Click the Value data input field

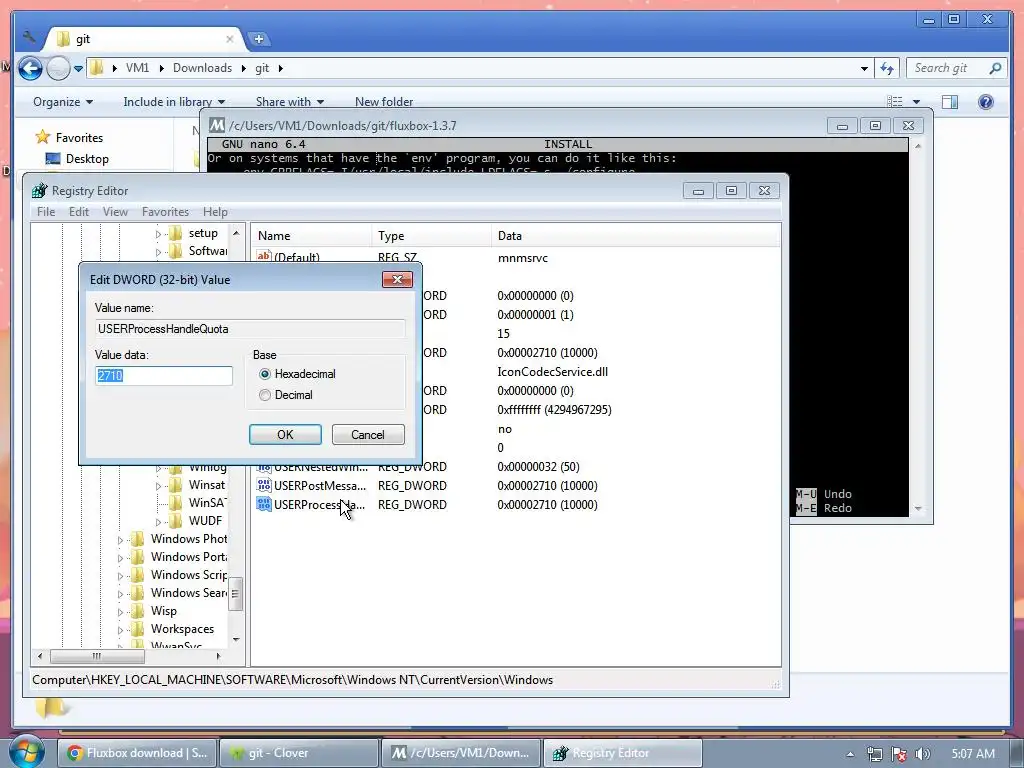coord(163,376)
